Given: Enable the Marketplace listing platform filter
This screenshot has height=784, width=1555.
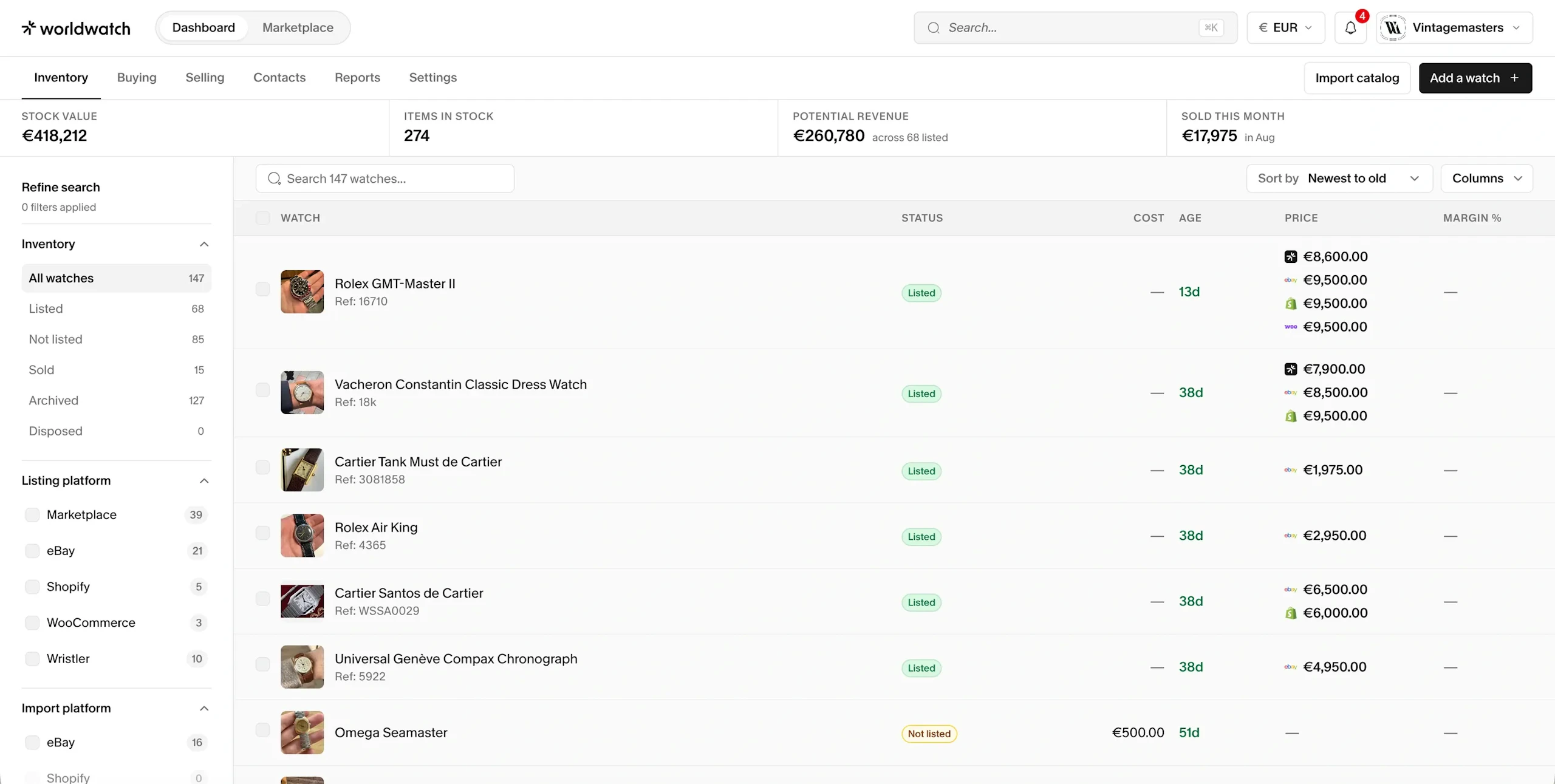Looking at the screenshot, I should [32, 515].
